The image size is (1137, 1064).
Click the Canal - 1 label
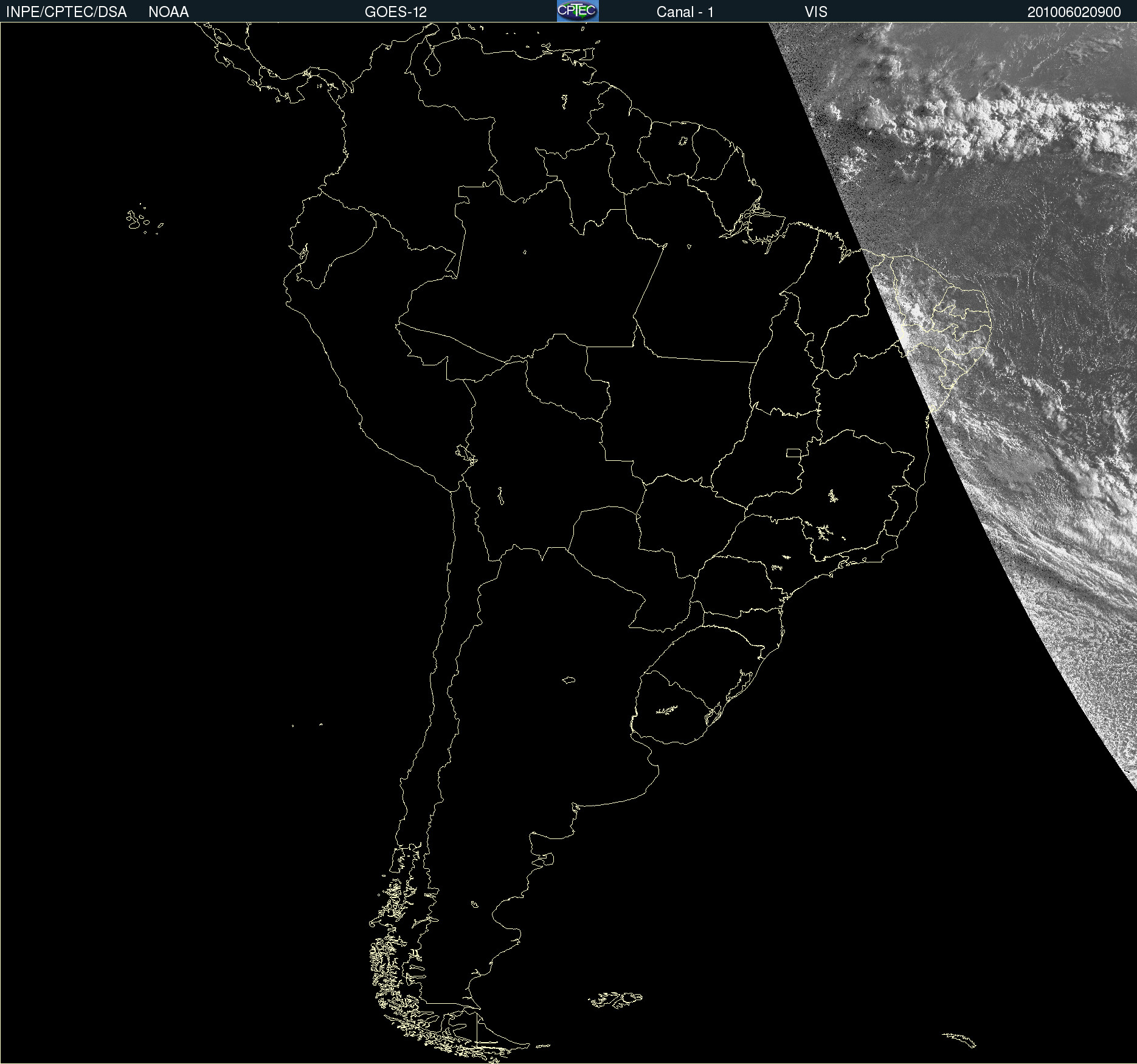point(685,12)
